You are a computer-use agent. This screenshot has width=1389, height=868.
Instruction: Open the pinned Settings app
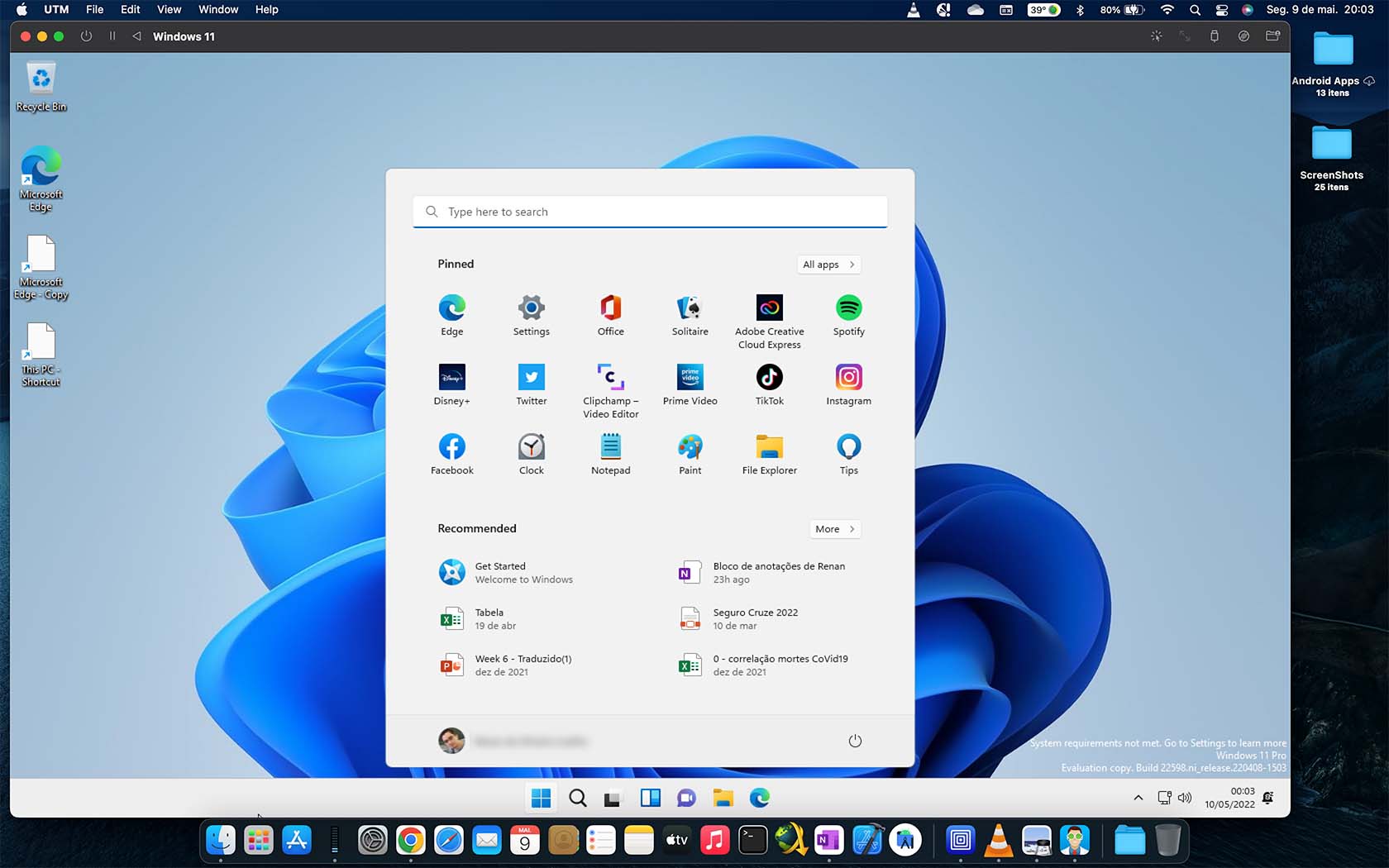[531, 315]
